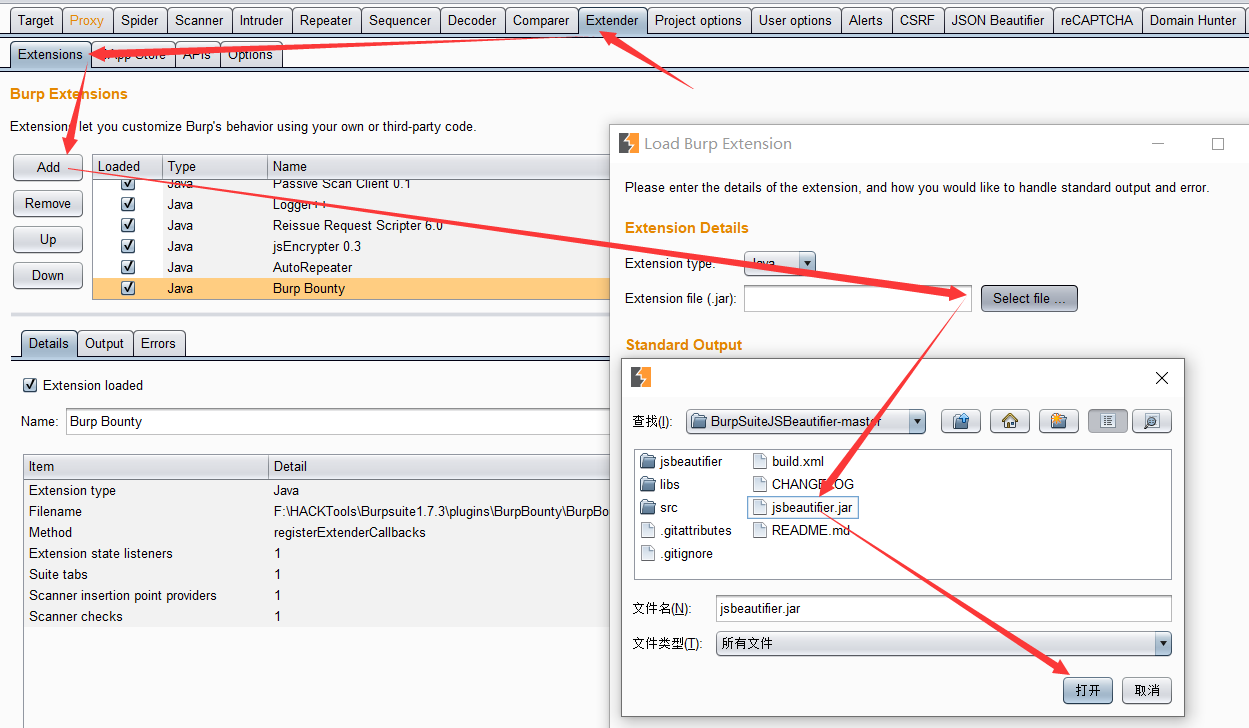Screen dimensions: 1249x728
Task: Uncheck the Extension loaded checkbox
Action: point(30,385)
